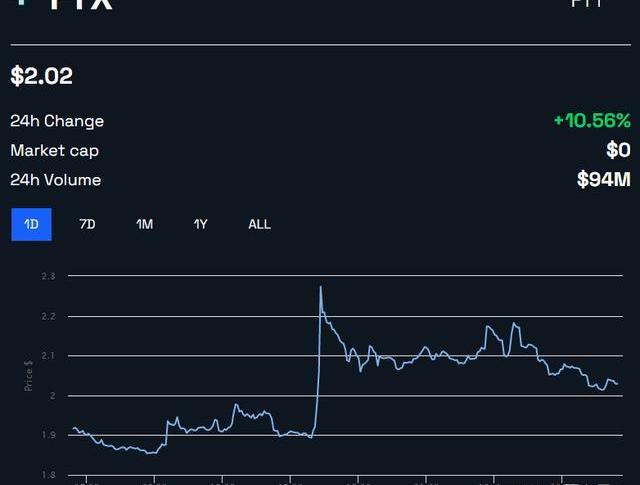Click the 24h Change label
Image resolution: width=640 pixels, height=485 pixels.
click(57, 121)
